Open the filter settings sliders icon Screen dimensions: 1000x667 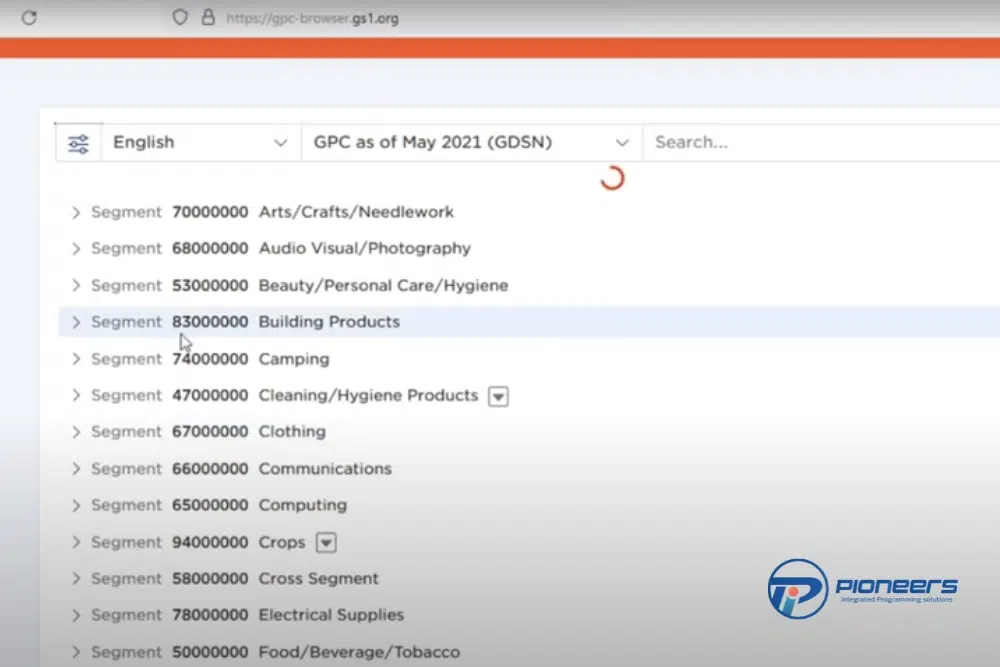click(x=78, y=143)
